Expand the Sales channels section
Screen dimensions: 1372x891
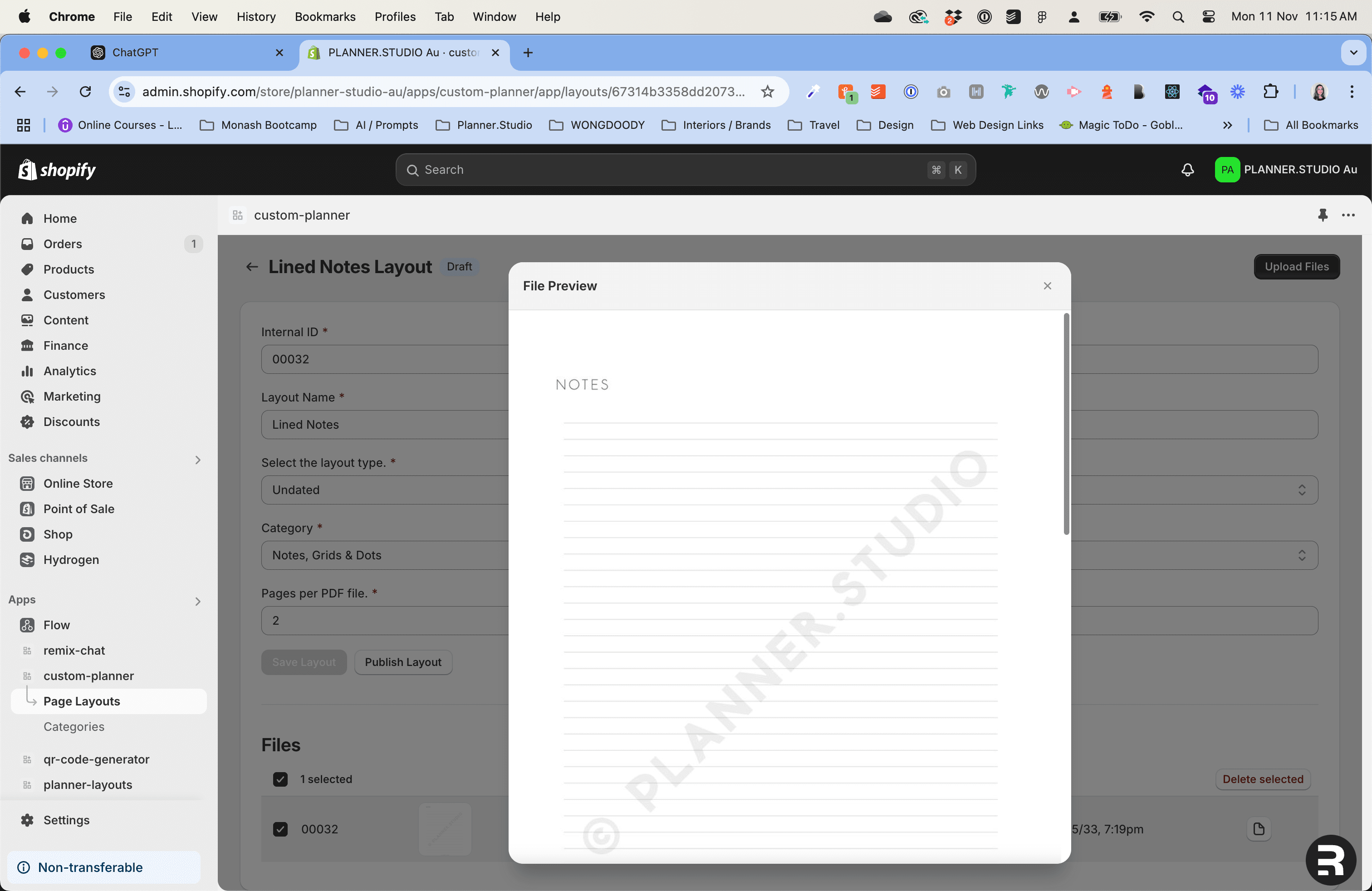coord(198,459)
